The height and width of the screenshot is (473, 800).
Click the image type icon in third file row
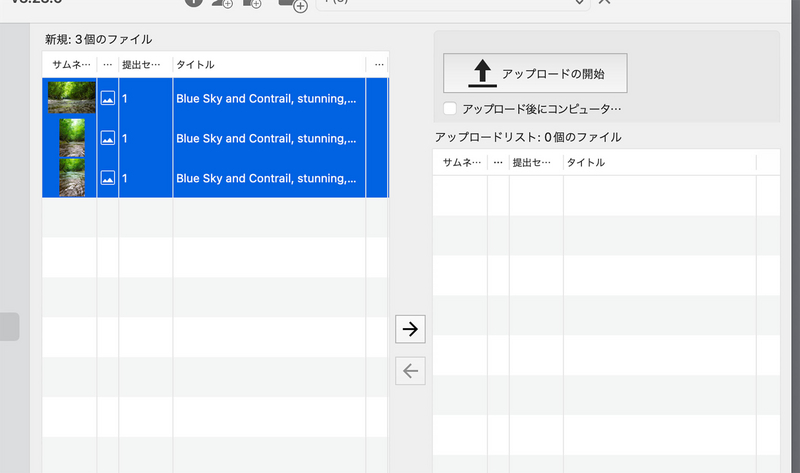[x=108, y=178]
